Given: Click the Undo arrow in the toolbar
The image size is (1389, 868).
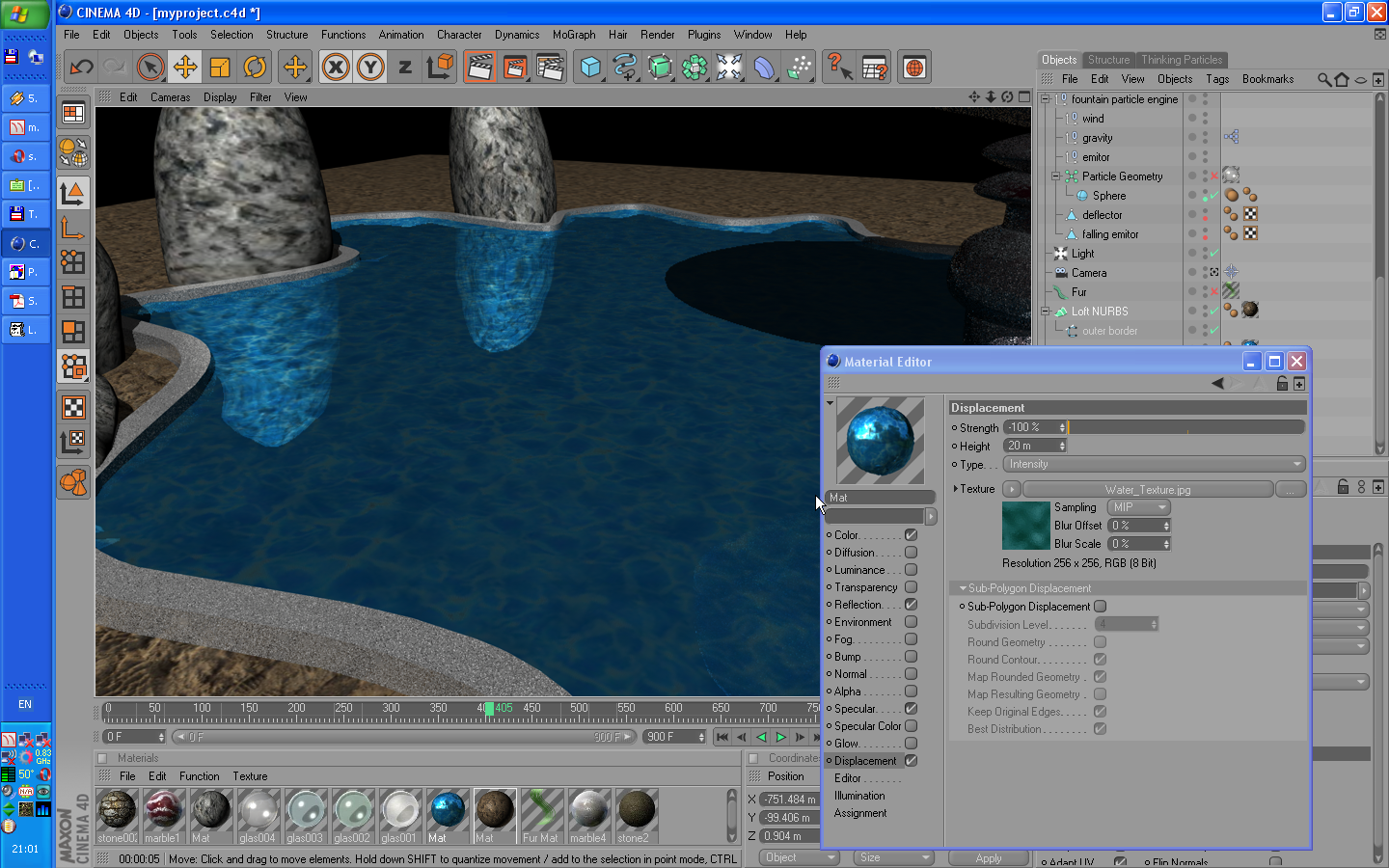Looking at the screenshot, I should [x=82, y=68].
